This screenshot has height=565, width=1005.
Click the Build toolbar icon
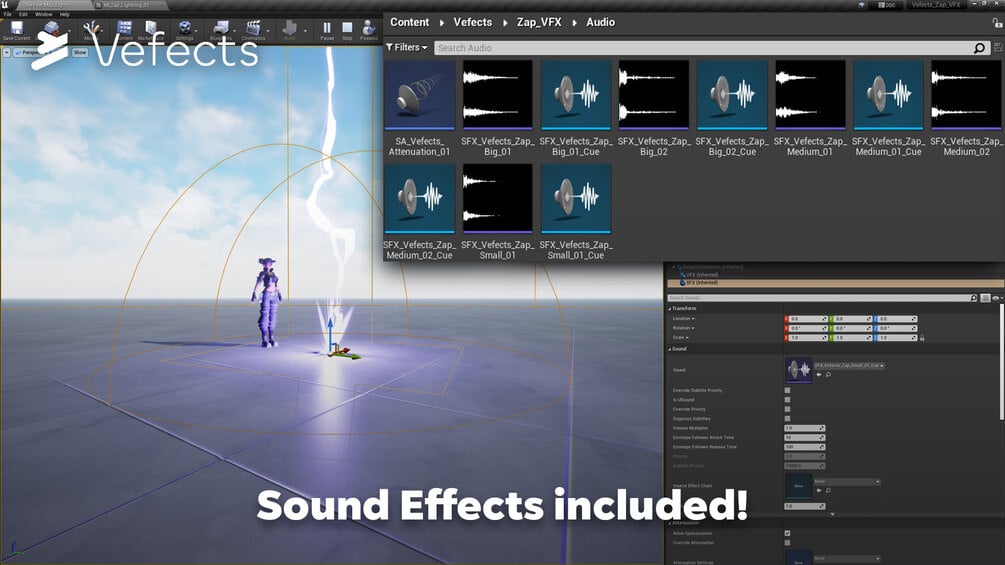click(290, 30)
